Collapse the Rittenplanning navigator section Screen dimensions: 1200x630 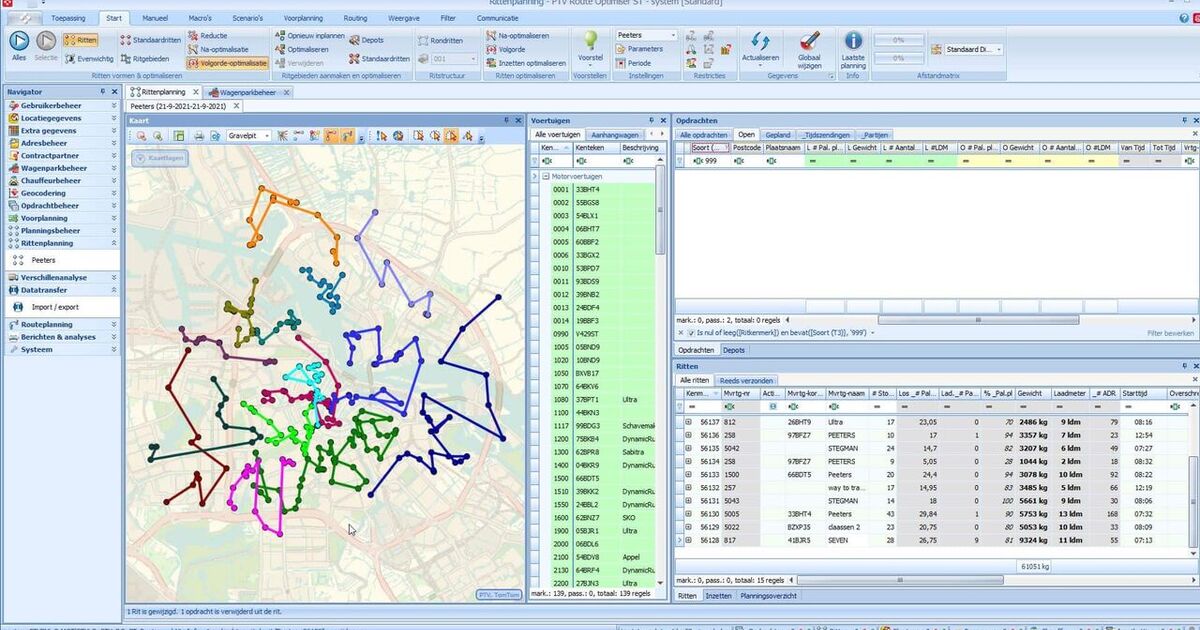62,243
